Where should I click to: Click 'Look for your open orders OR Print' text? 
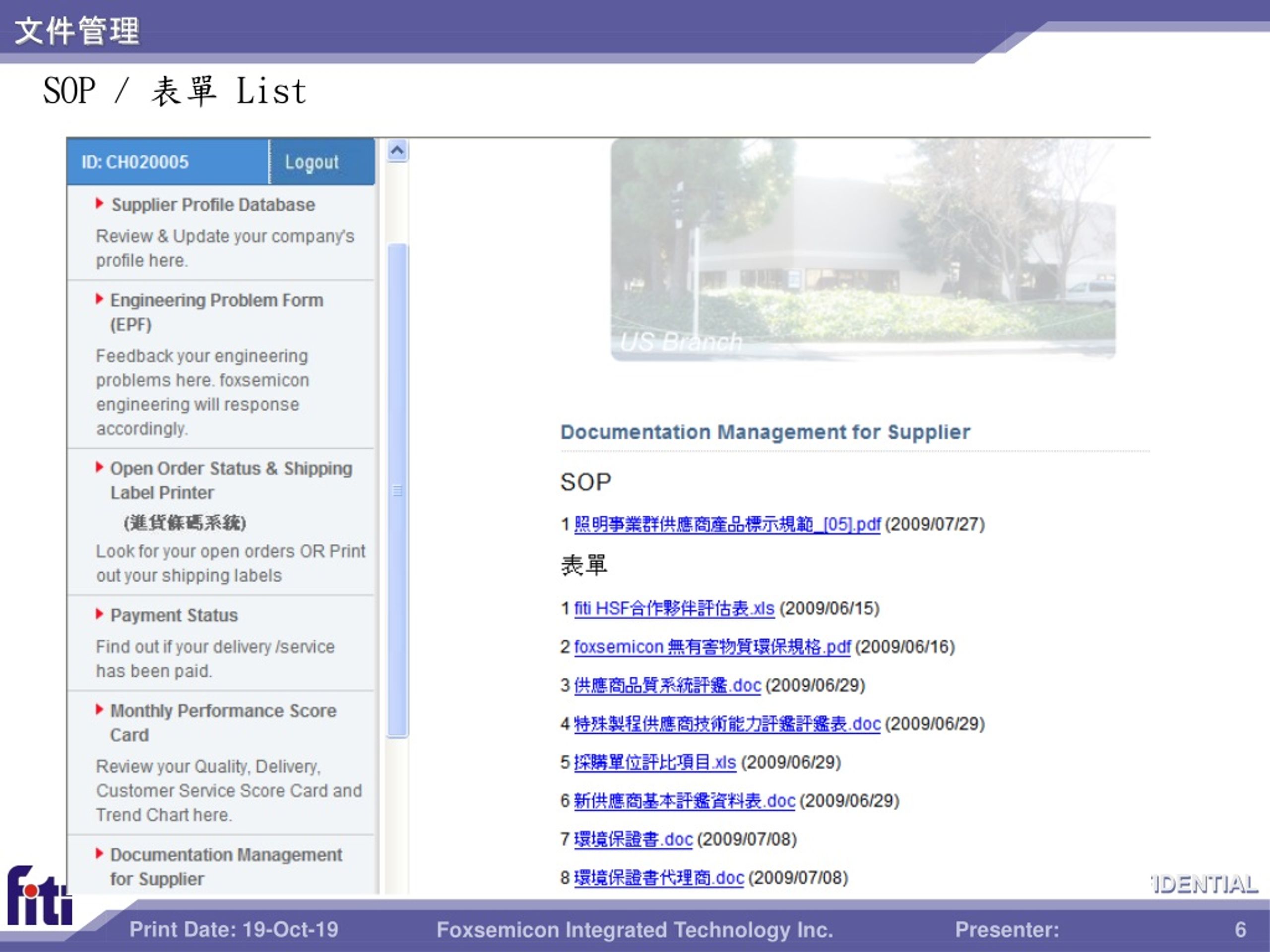pos(230,551)
